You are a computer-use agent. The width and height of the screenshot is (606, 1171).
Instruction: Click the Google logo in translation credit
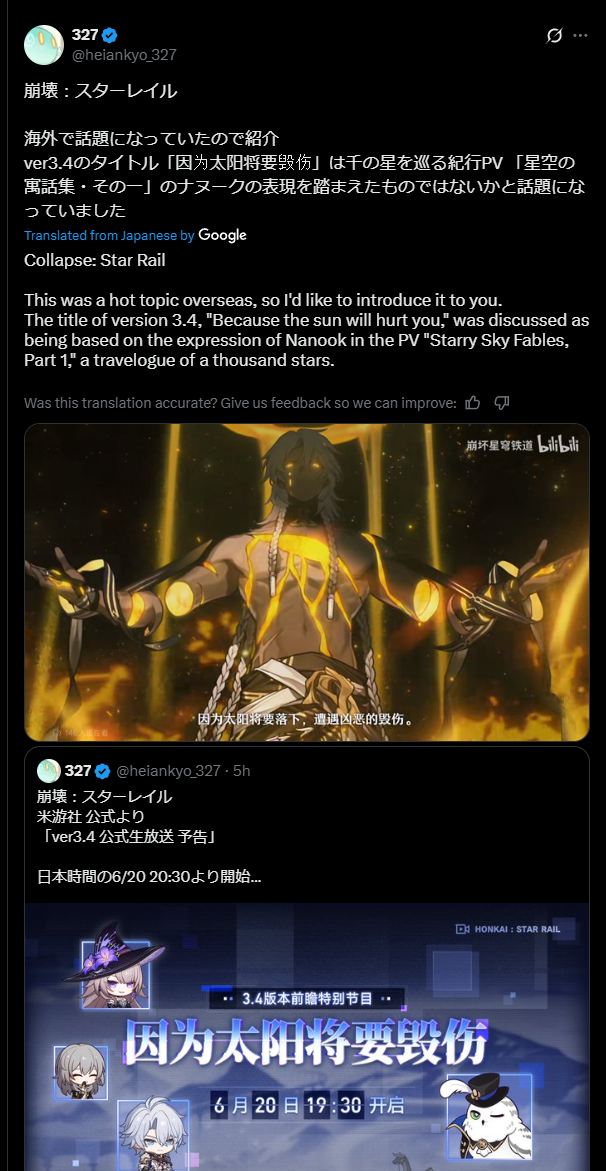[223, 235]
